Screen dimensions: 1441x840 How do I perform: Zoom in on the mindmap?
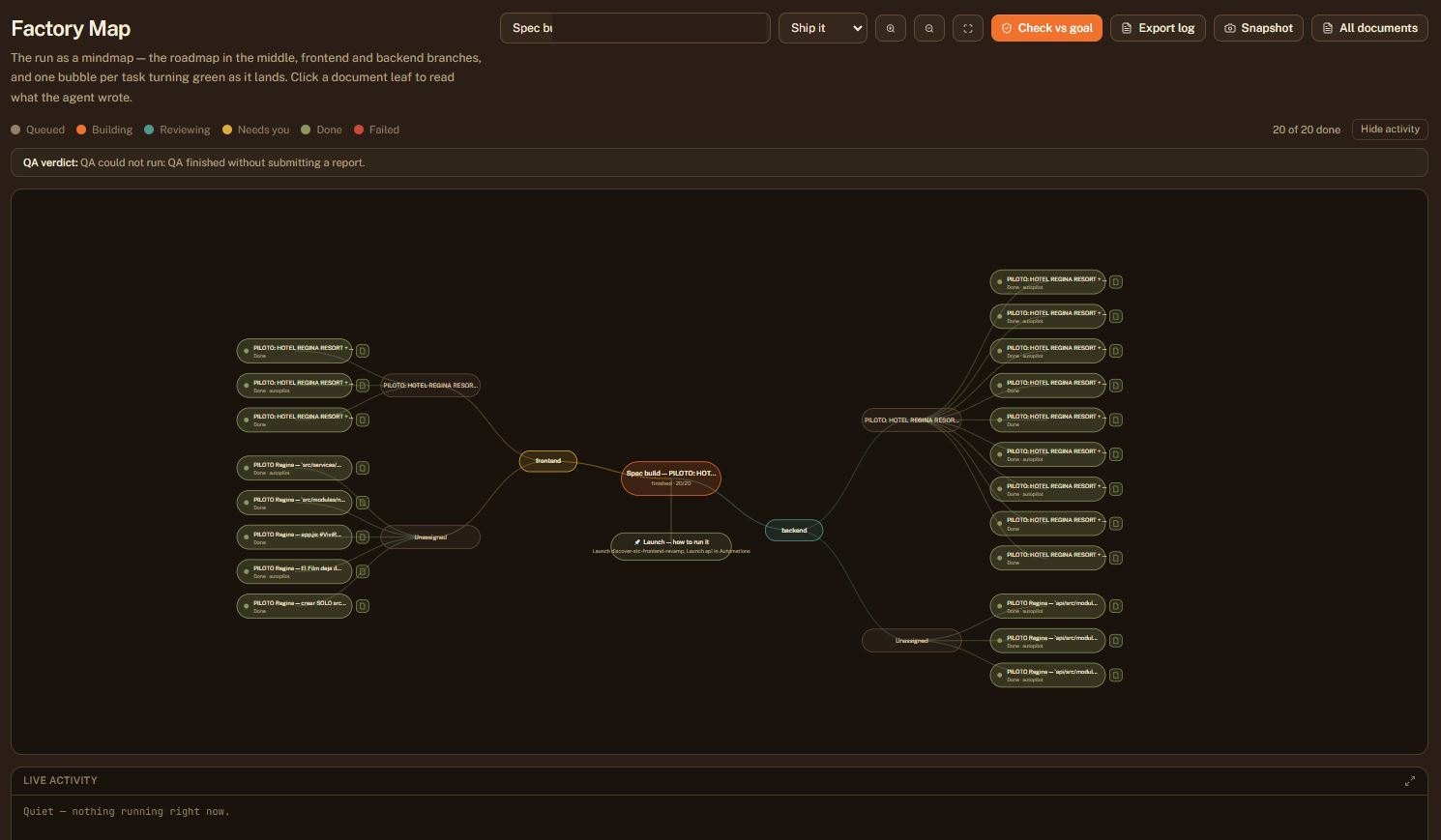[x=891, y=28]
